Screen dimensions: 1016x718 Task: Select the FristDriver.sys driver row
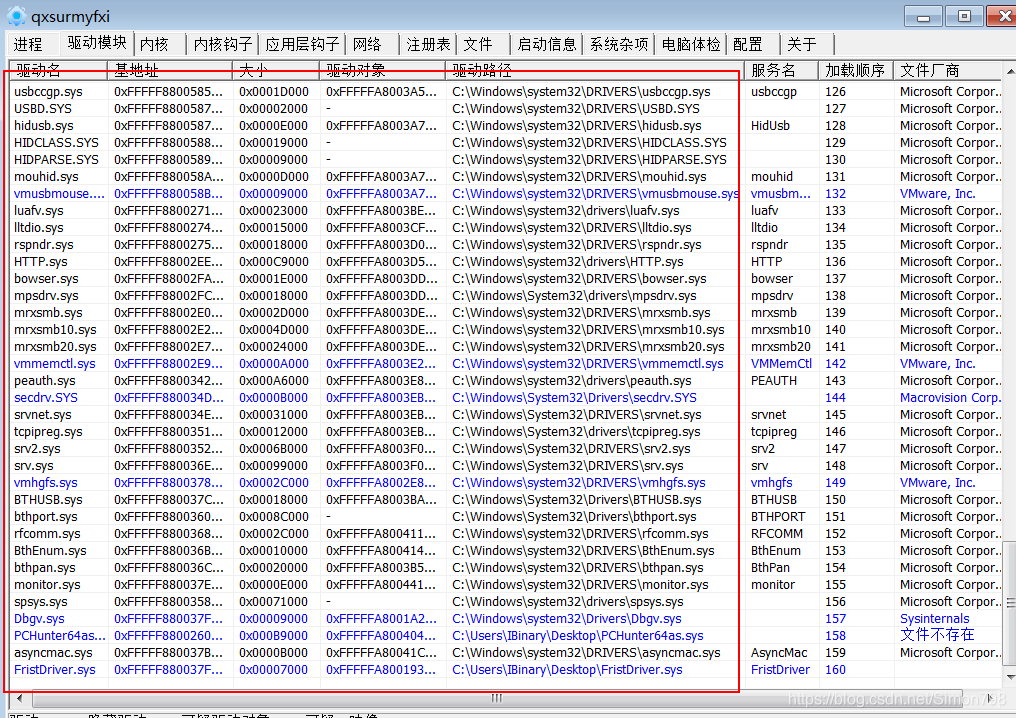pyautogui.click(x=507, y=669)
